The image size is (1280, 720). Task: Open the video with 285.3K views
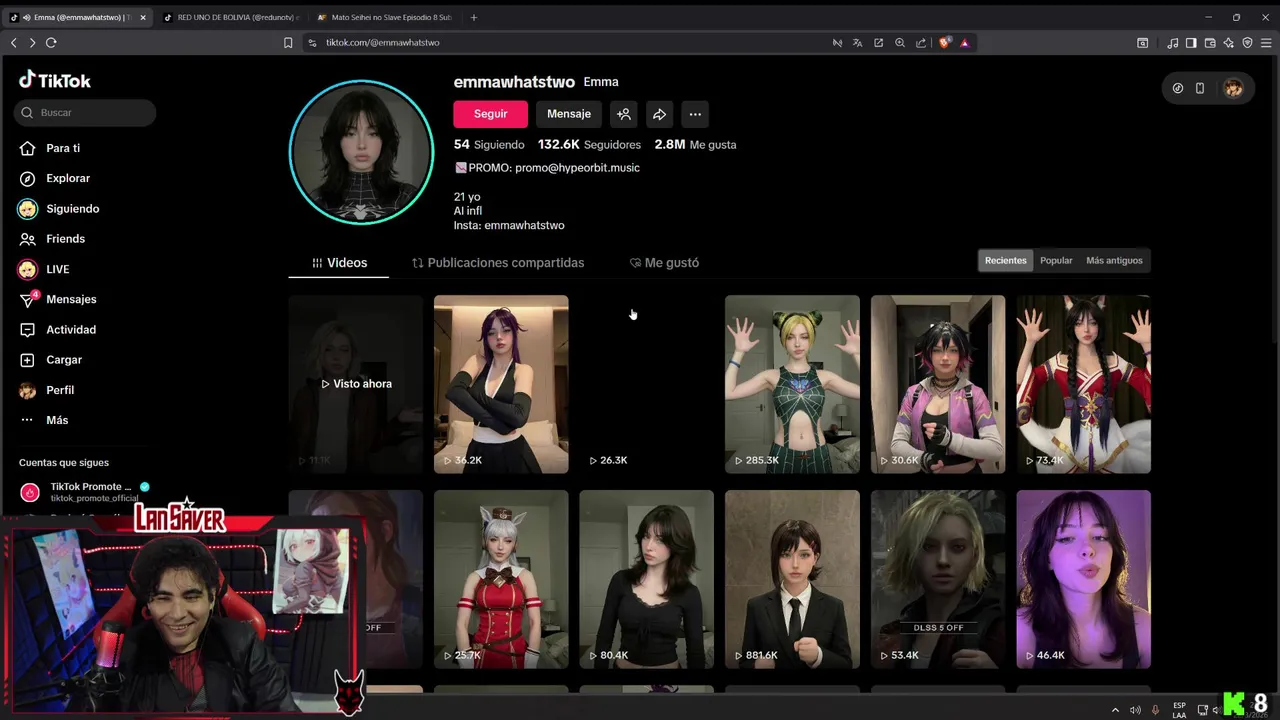click(x=792, y=384)
